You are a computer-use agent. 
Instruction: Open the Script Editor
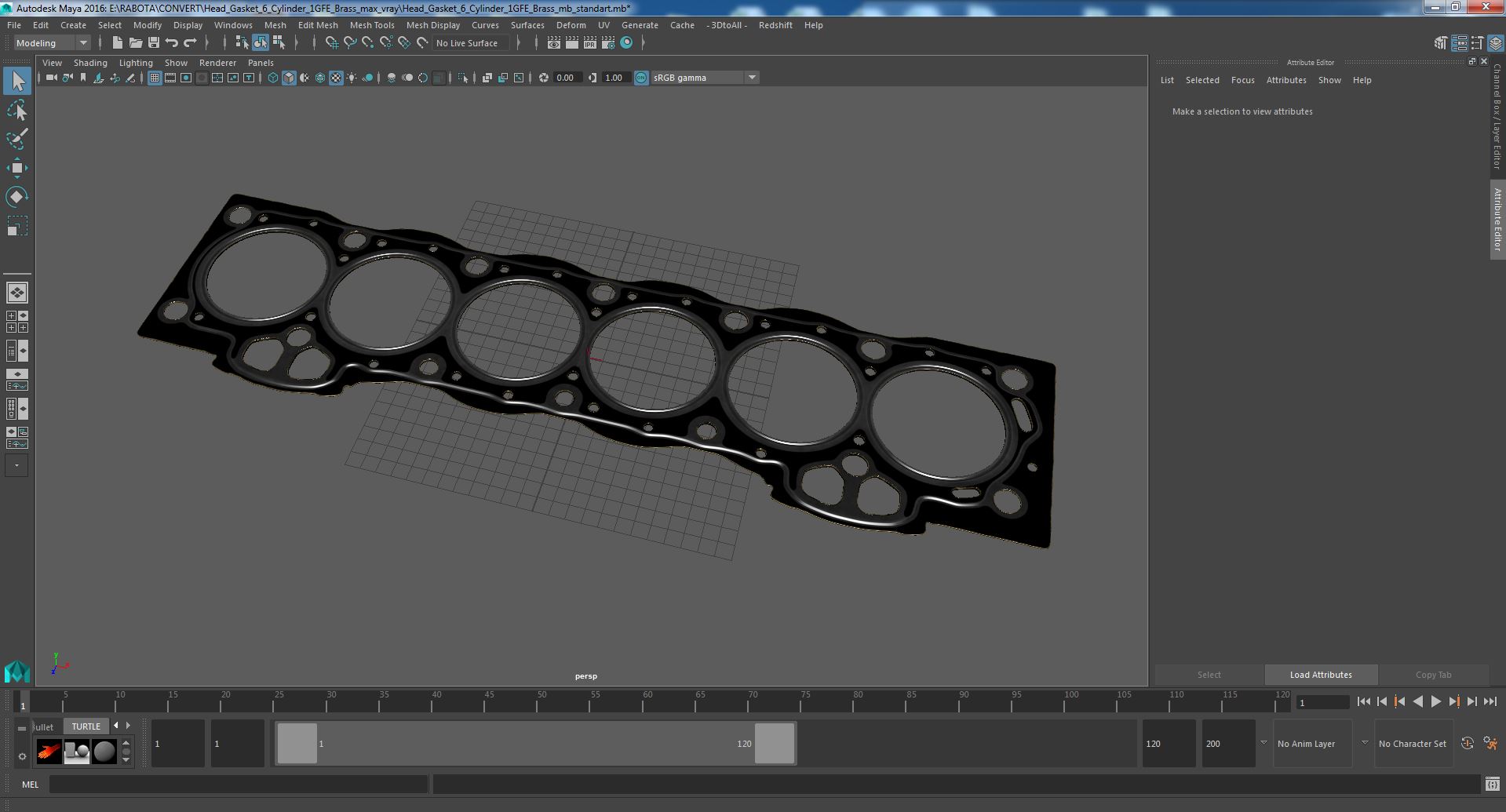point(1492,784)
